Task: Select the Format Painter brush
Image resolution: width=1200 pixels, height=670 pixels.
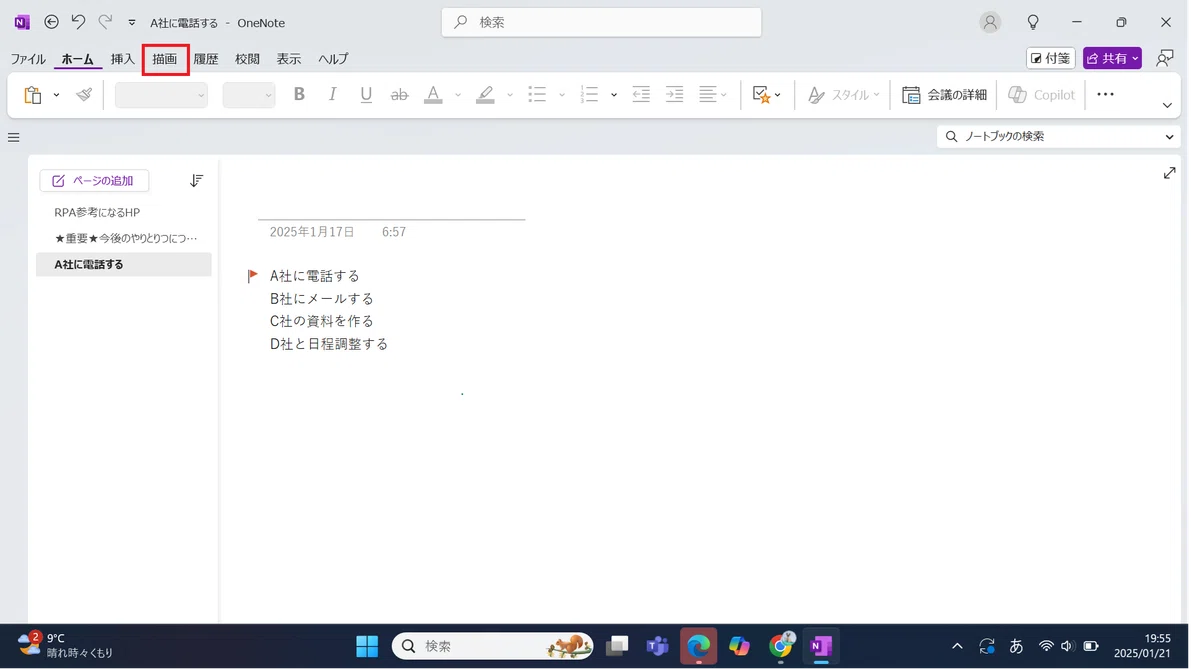Action: [x=84, y=95]
